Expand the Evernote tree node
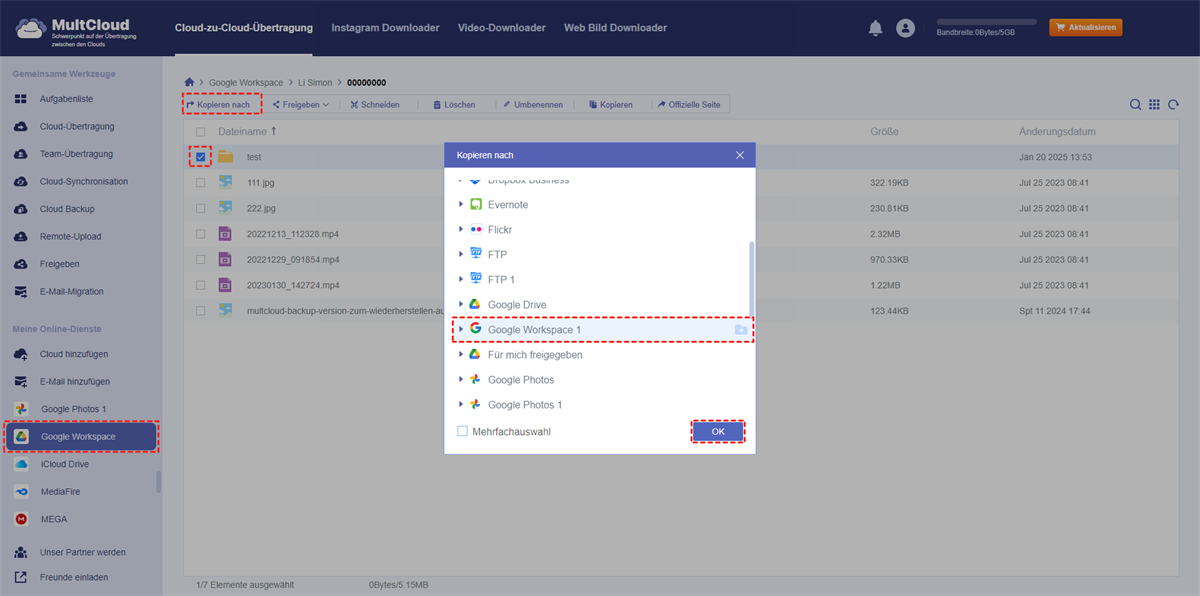This screenshot has width=1200, height=596. pyautogui.click(x=461, y=205)
